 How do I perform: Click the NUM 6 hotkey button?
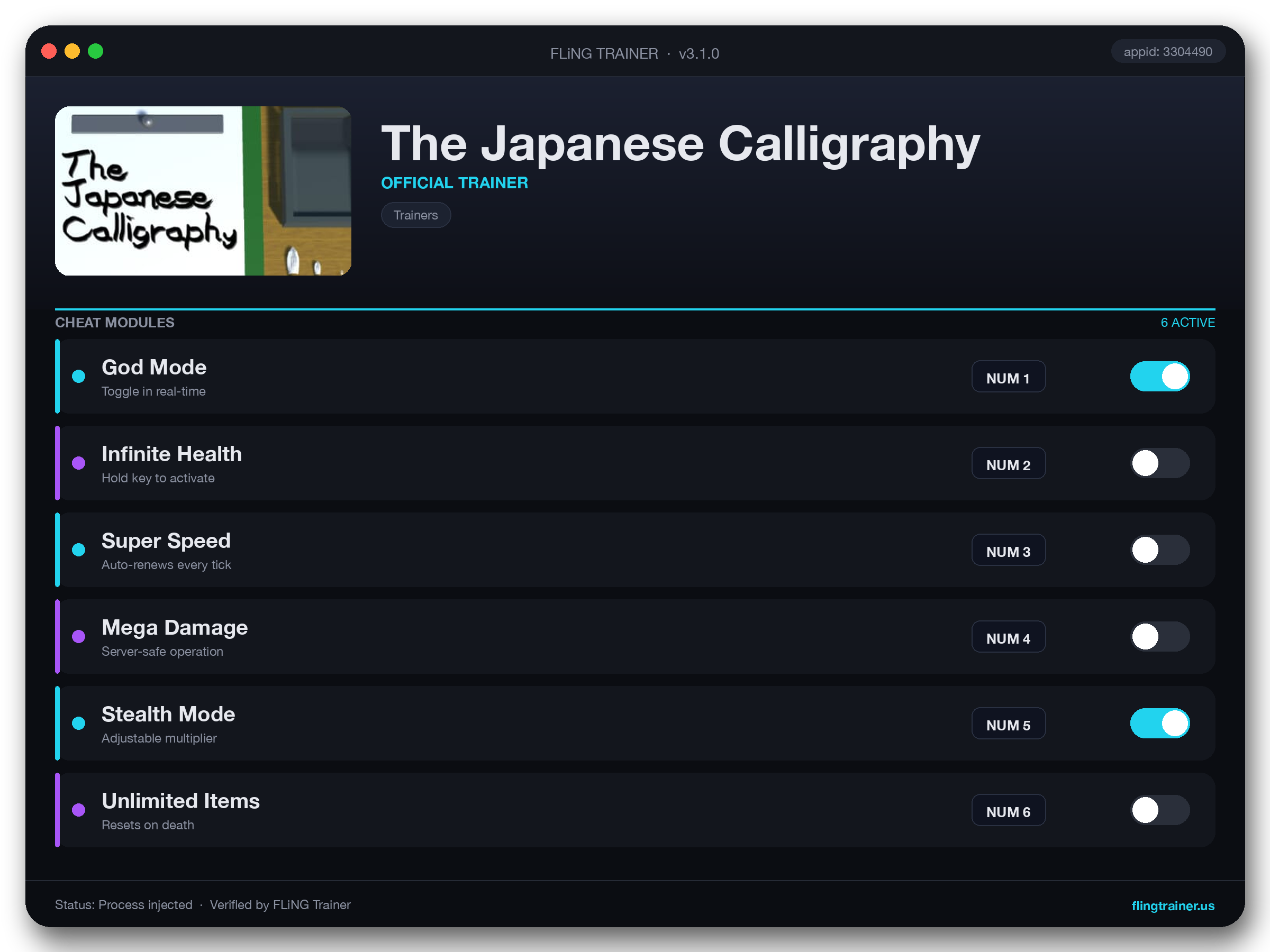point(1008,810)
